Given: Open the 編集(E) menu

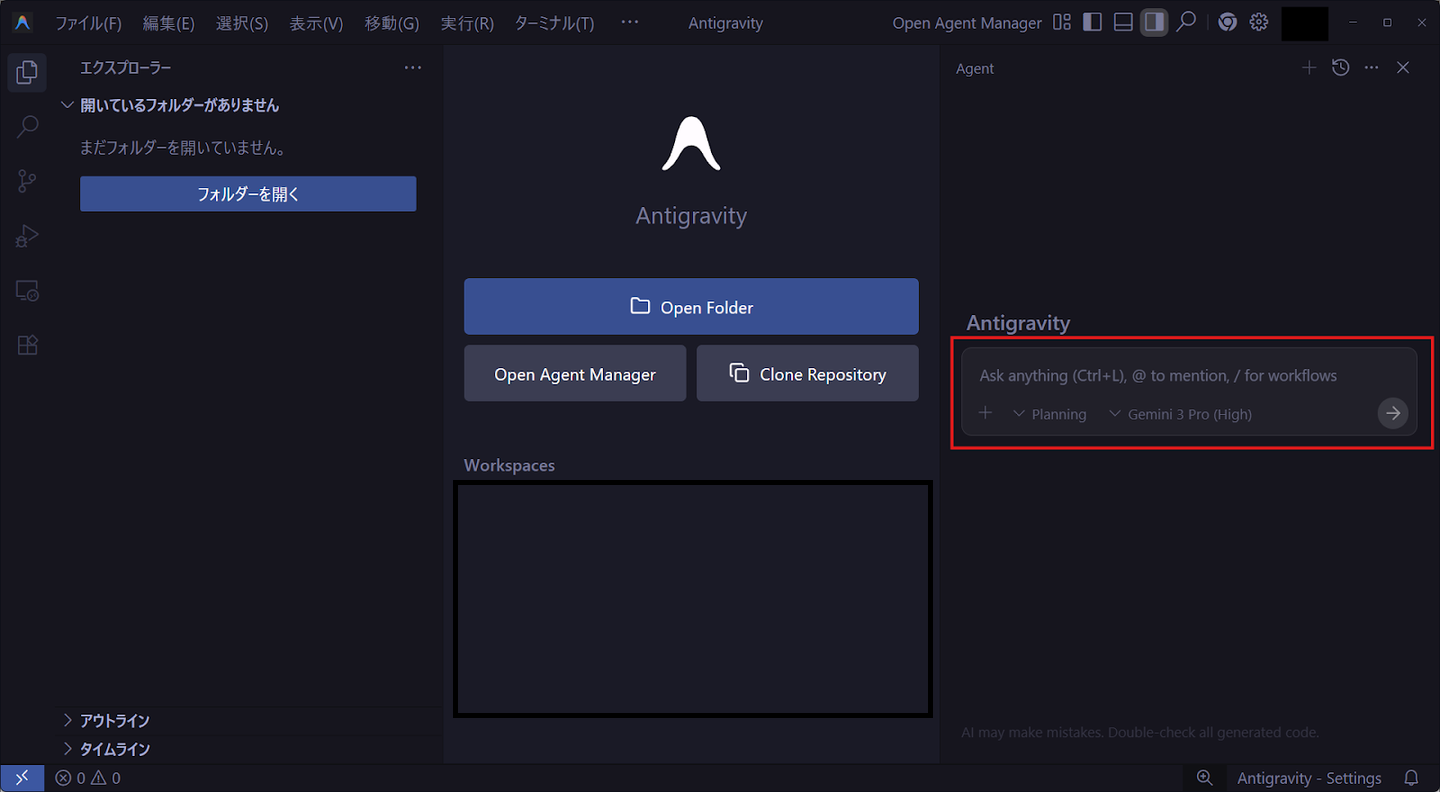Looking at the screenshot, I should [x=169, y=23].
